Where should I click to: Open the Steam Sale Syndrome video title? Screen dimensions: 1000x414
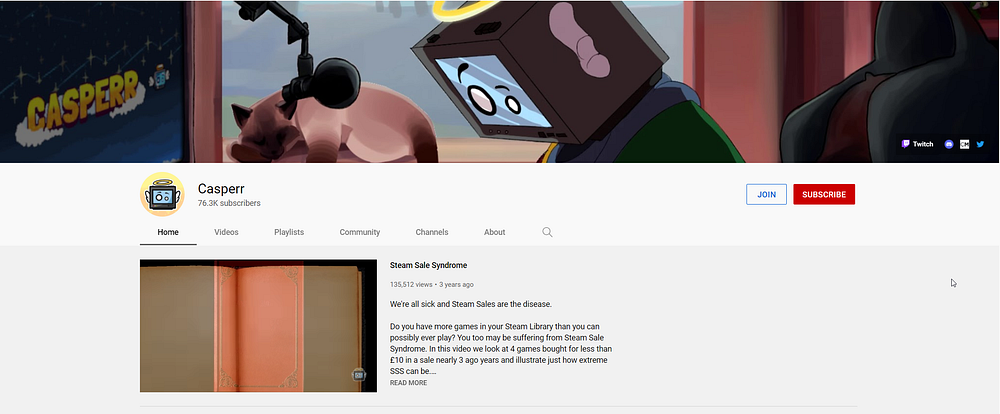coord(429,265)
